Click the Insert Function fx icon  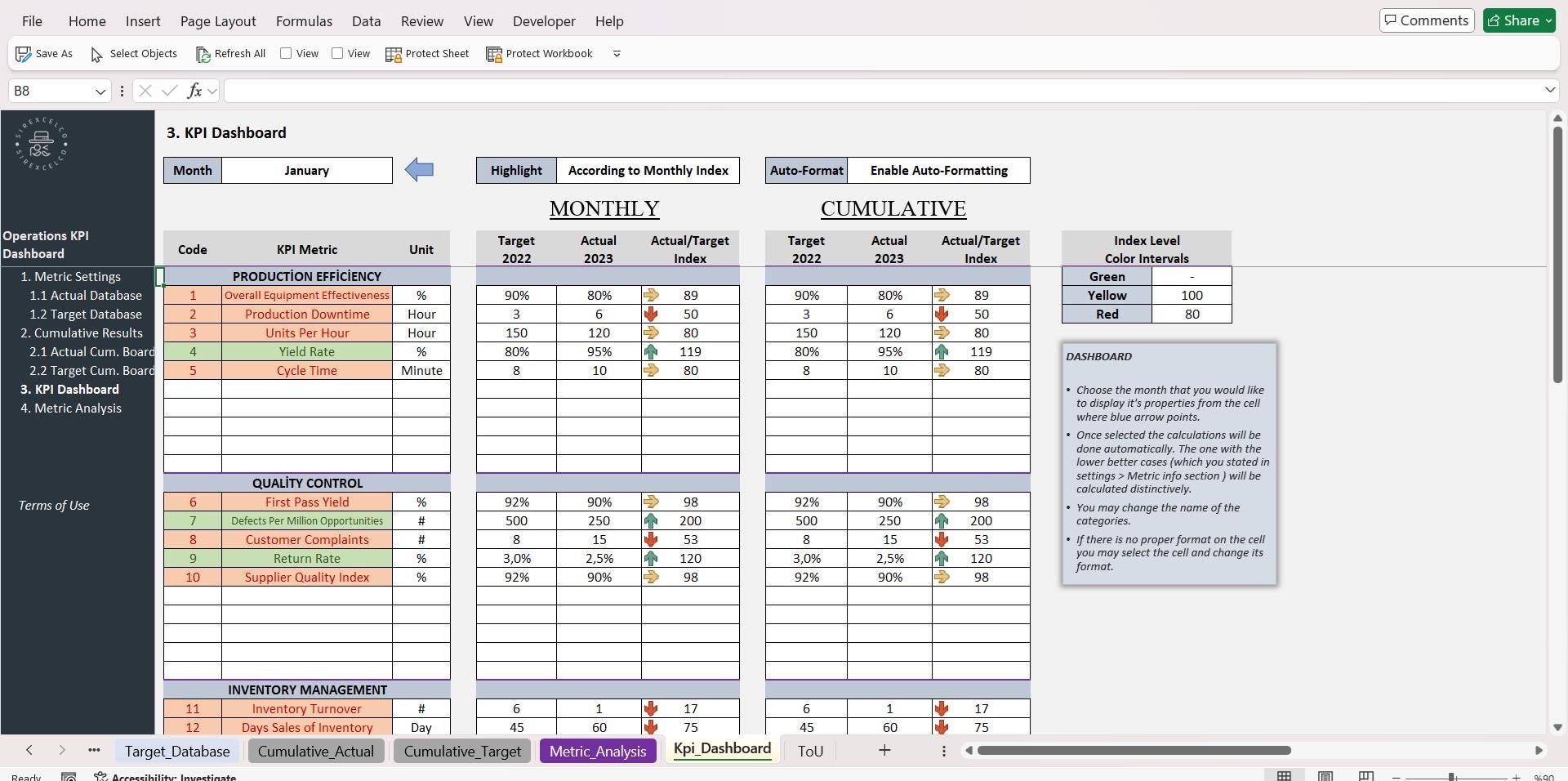tap(196, 91)
